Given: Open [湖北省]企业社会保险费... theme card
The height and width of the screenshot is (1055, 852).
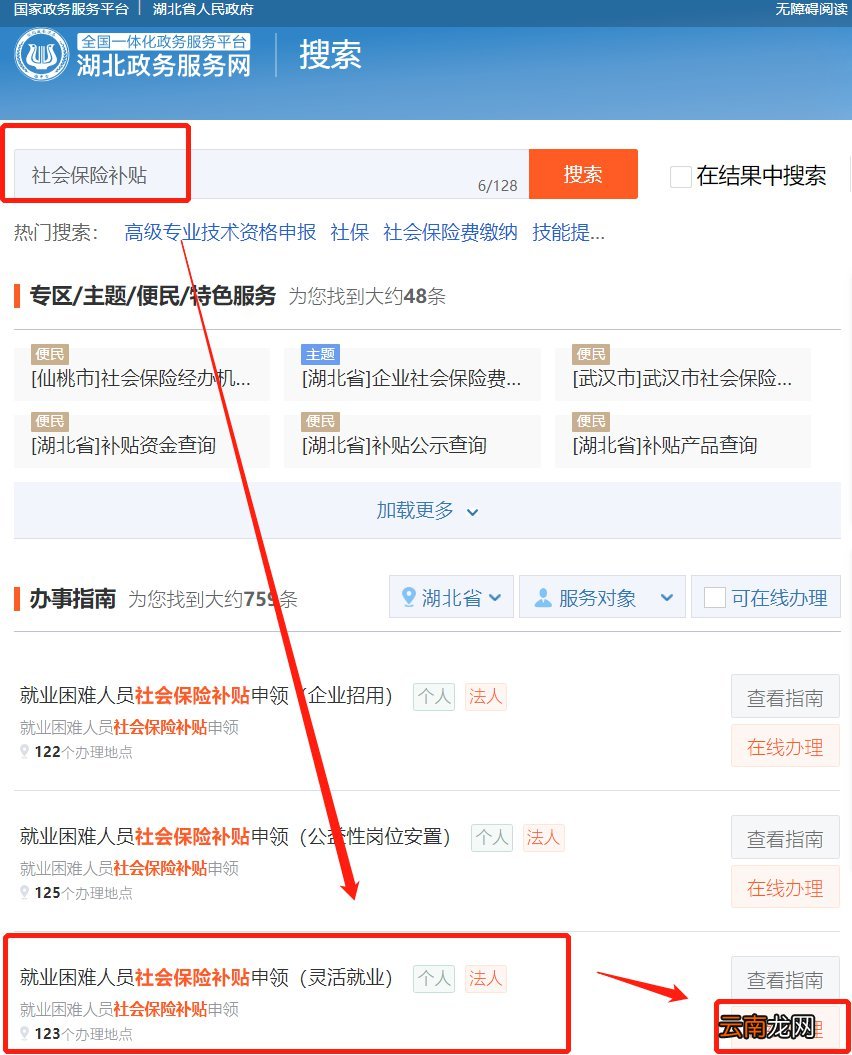Looking at the screenshot, I should tap(413, 373).
